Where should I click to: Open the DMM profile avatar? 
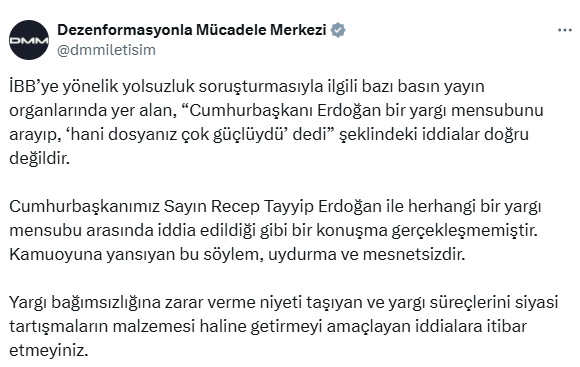(x=29, y=40)
